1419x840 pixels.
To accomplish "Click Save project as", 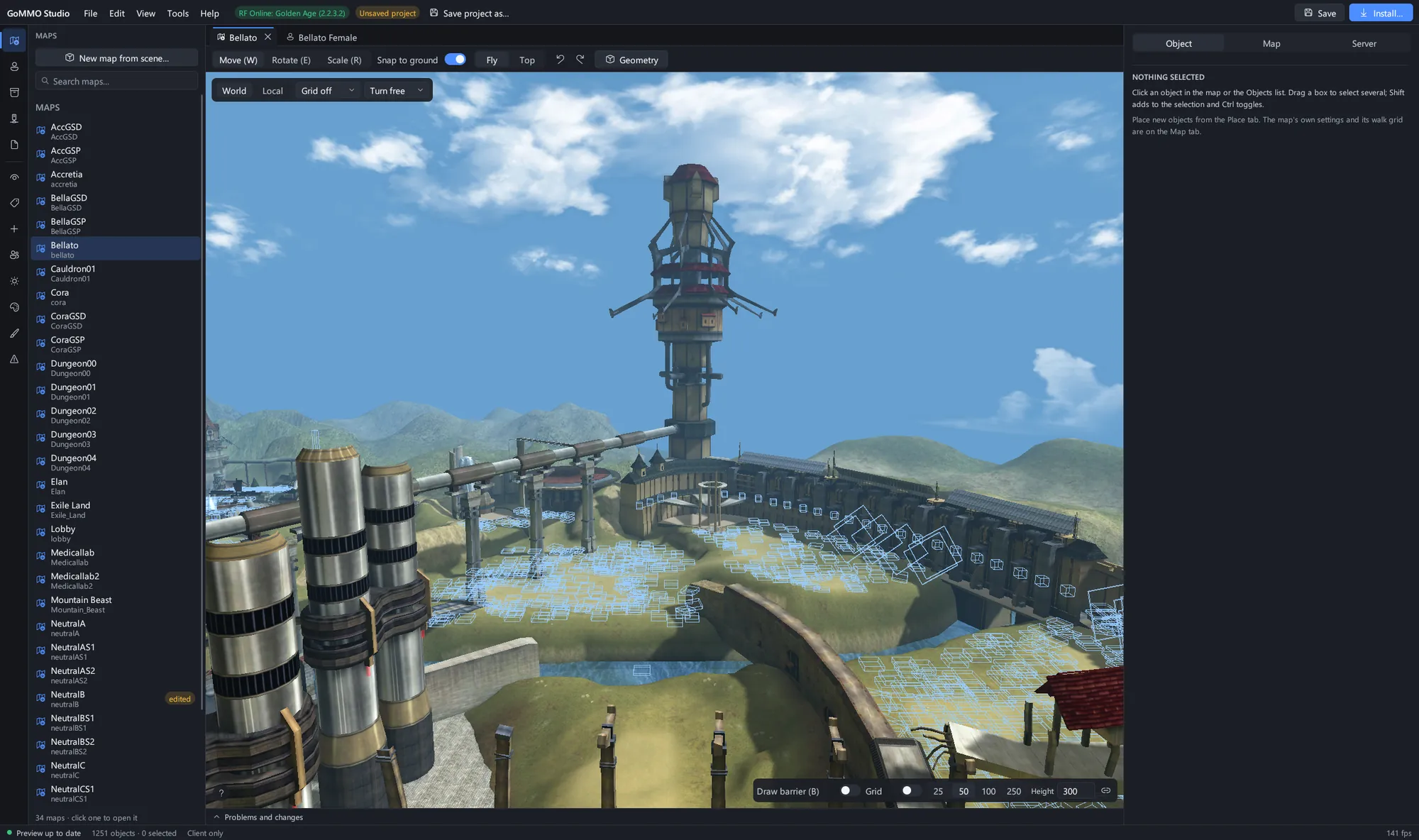I will (469, 13).
